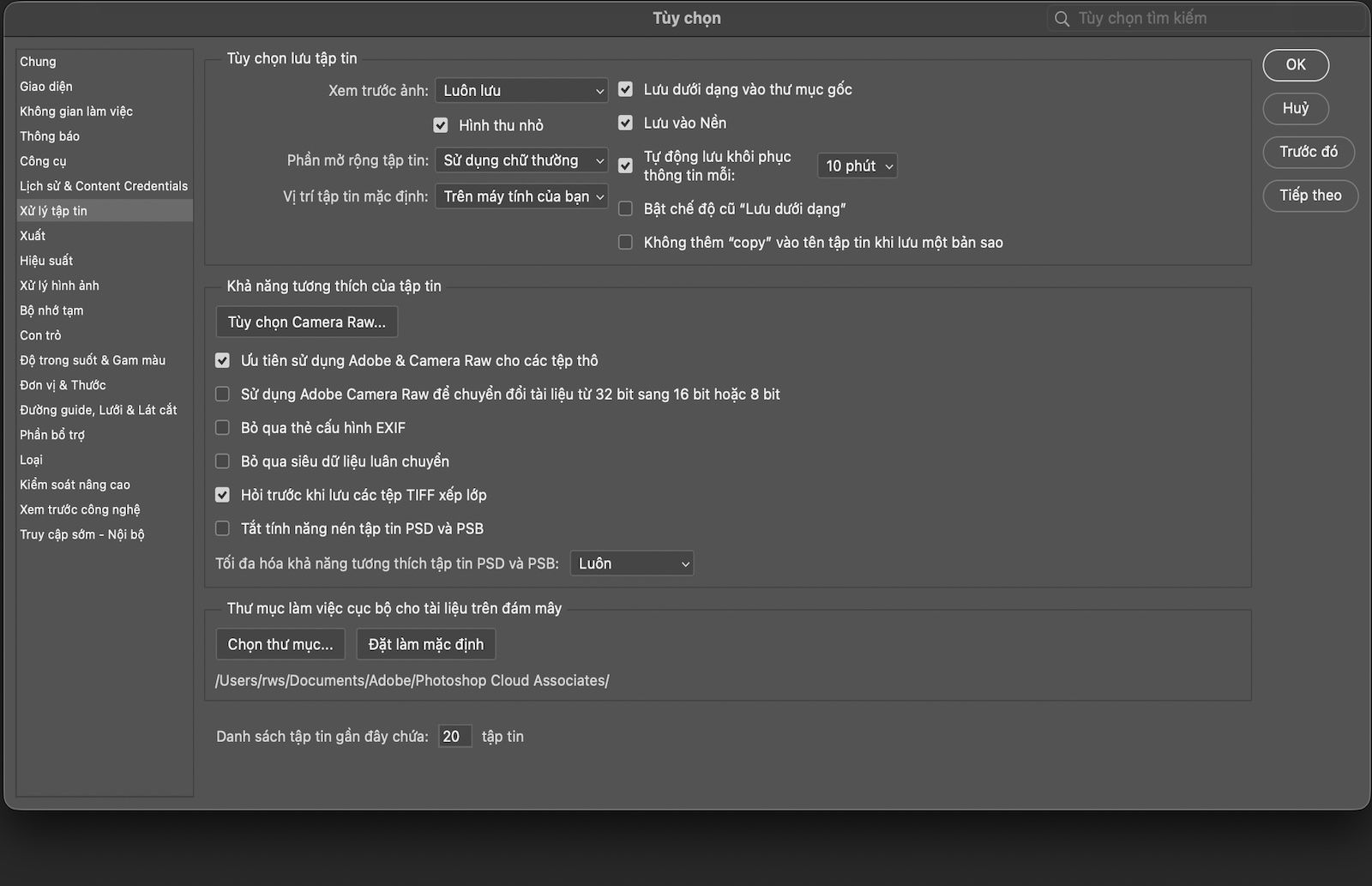
Task: Select "Công cụ" category
Action: [x=105, y=161]
